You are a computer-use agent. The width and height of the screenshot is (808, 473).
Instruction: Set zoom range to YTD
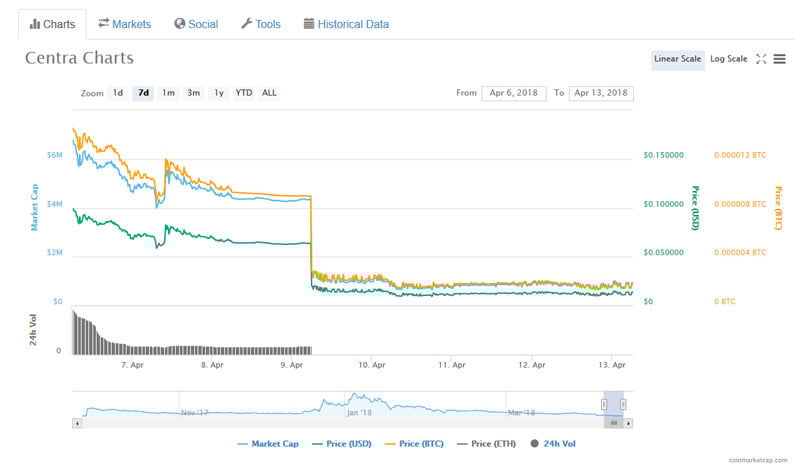(x=244, y=93)
